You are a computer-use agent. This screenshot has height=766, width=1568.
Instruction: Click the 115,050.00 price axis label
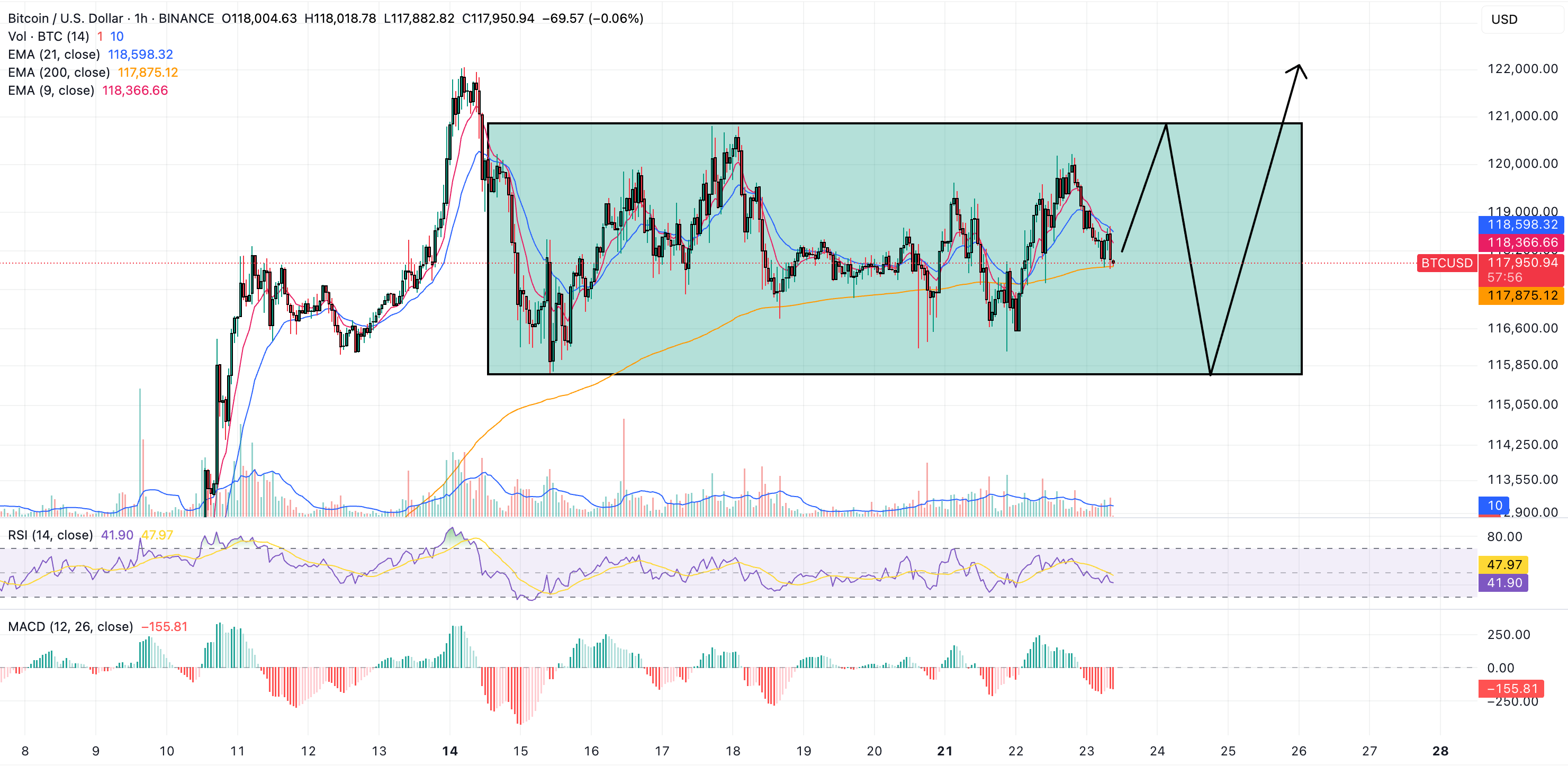pyautogui.click(x=1522, y=404)
